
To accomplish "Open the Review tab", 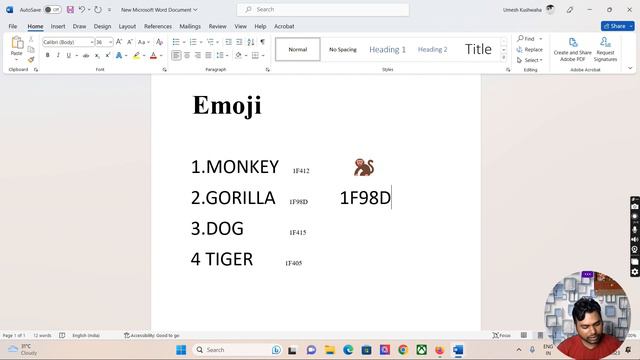I will click(217, 26).
